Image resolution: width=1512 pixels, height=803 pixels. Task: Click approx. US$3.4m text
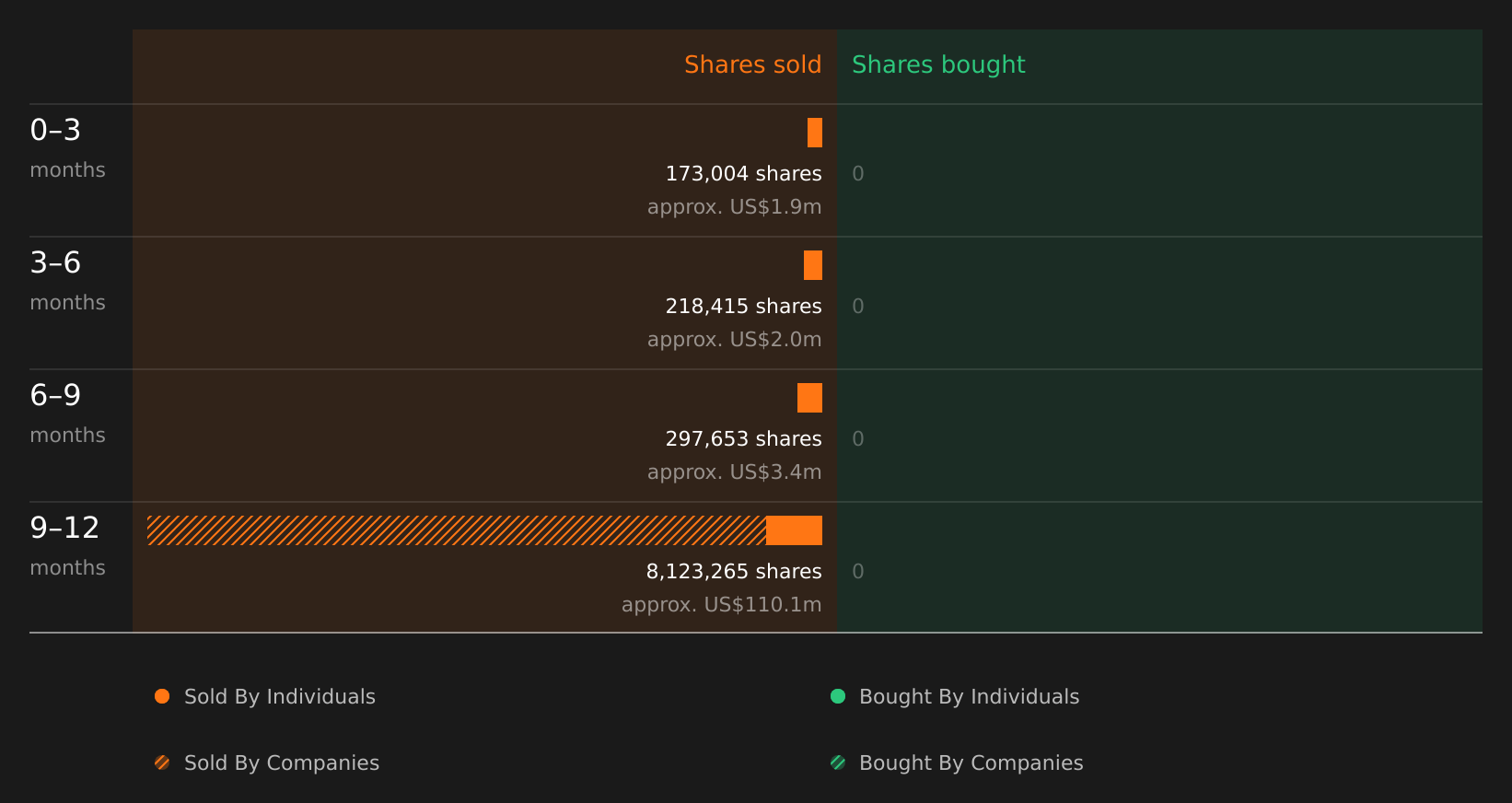coord(734,472)
